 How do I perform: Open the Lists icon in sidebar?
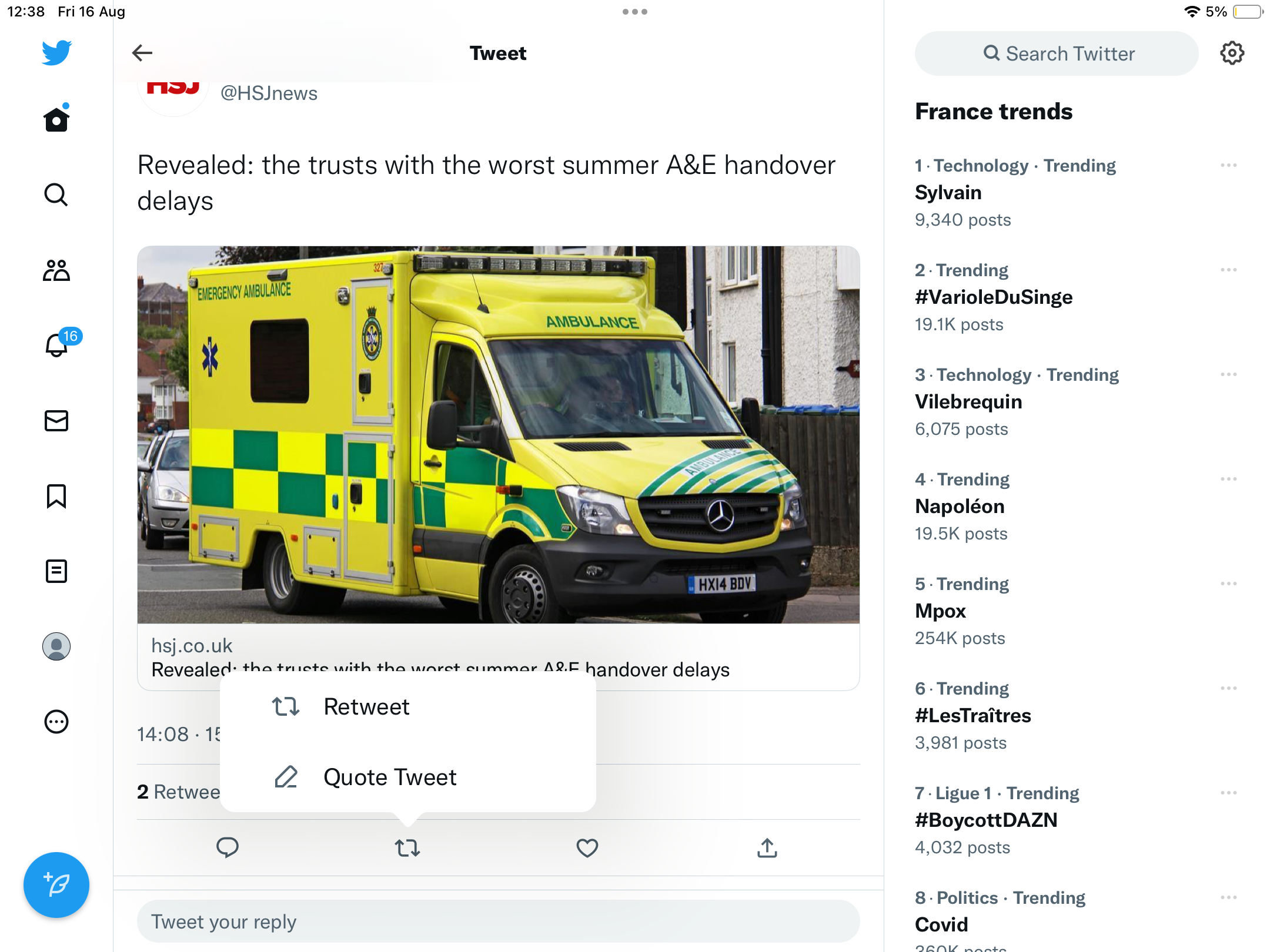click(56, 571)
